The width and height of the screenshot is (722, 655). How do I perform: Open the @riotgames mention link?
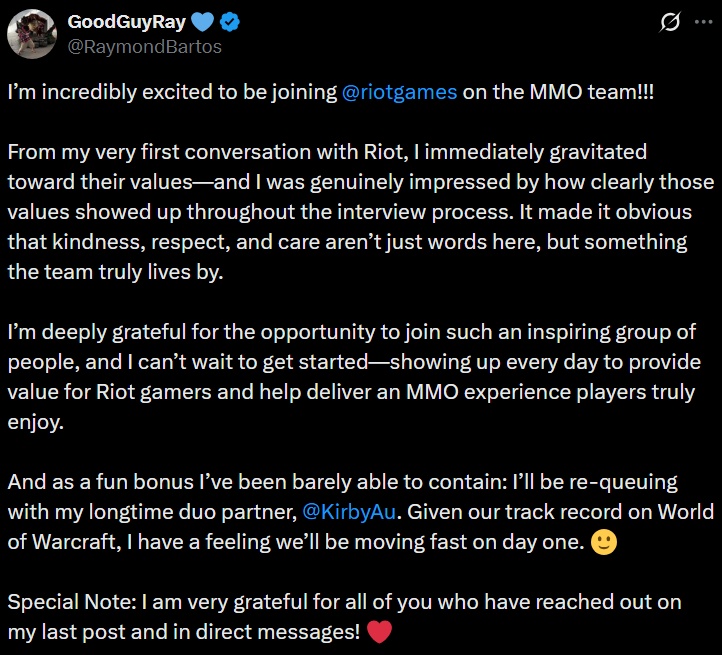tap(399, 91)
